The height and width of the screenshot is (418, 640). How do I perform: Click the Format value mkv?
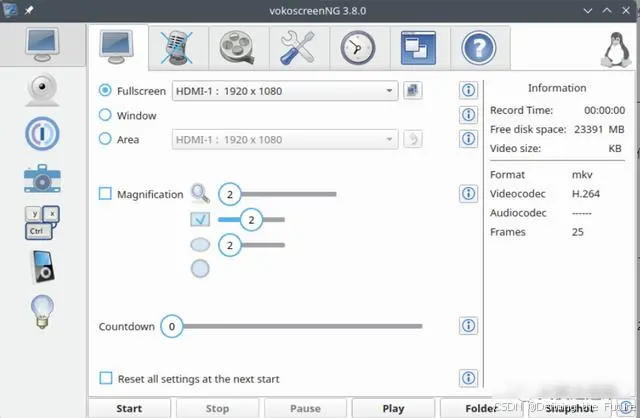click(x=582, y=175)
